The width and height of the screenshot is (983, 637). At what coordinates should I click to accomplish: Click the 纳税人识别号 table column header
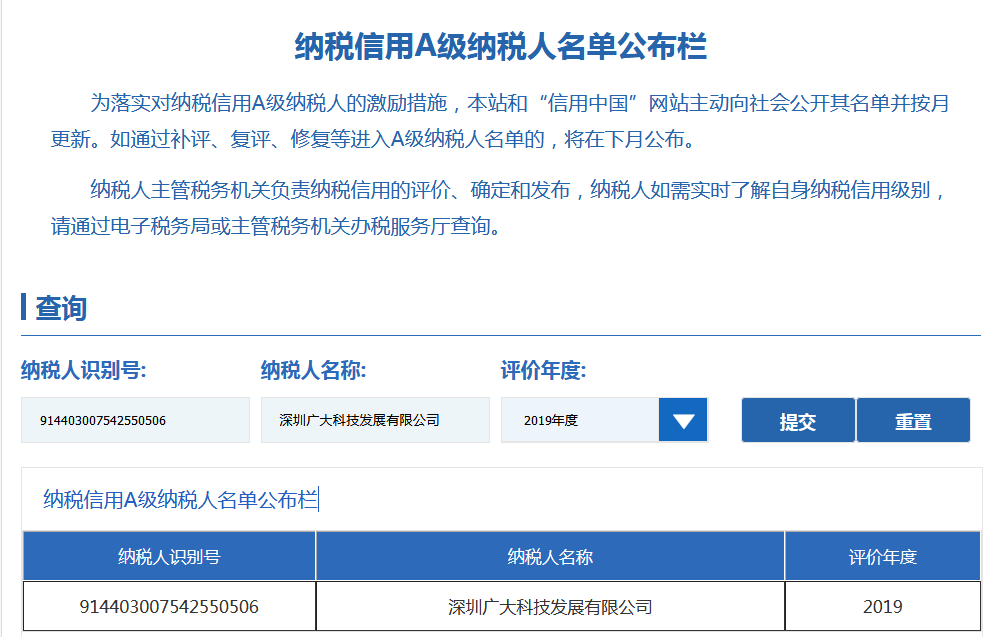pyautogui.click(x=169, y=556)
